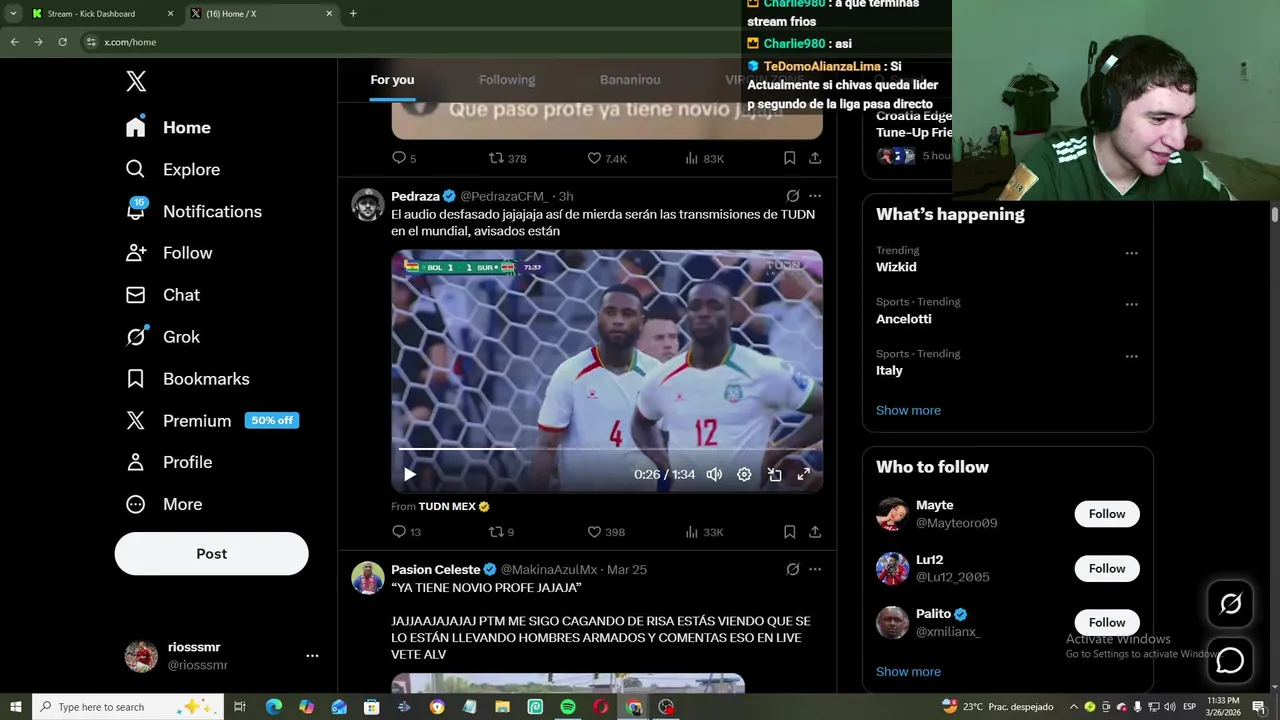Viewport: 1280px width, 720px height.
Task: Open Windows Start menu
Action: click(15, 707)
